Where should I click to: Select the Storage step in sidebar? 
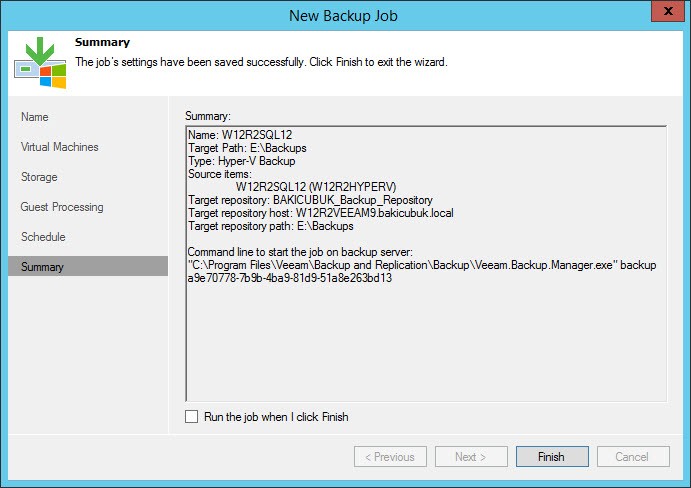(39, 177)
